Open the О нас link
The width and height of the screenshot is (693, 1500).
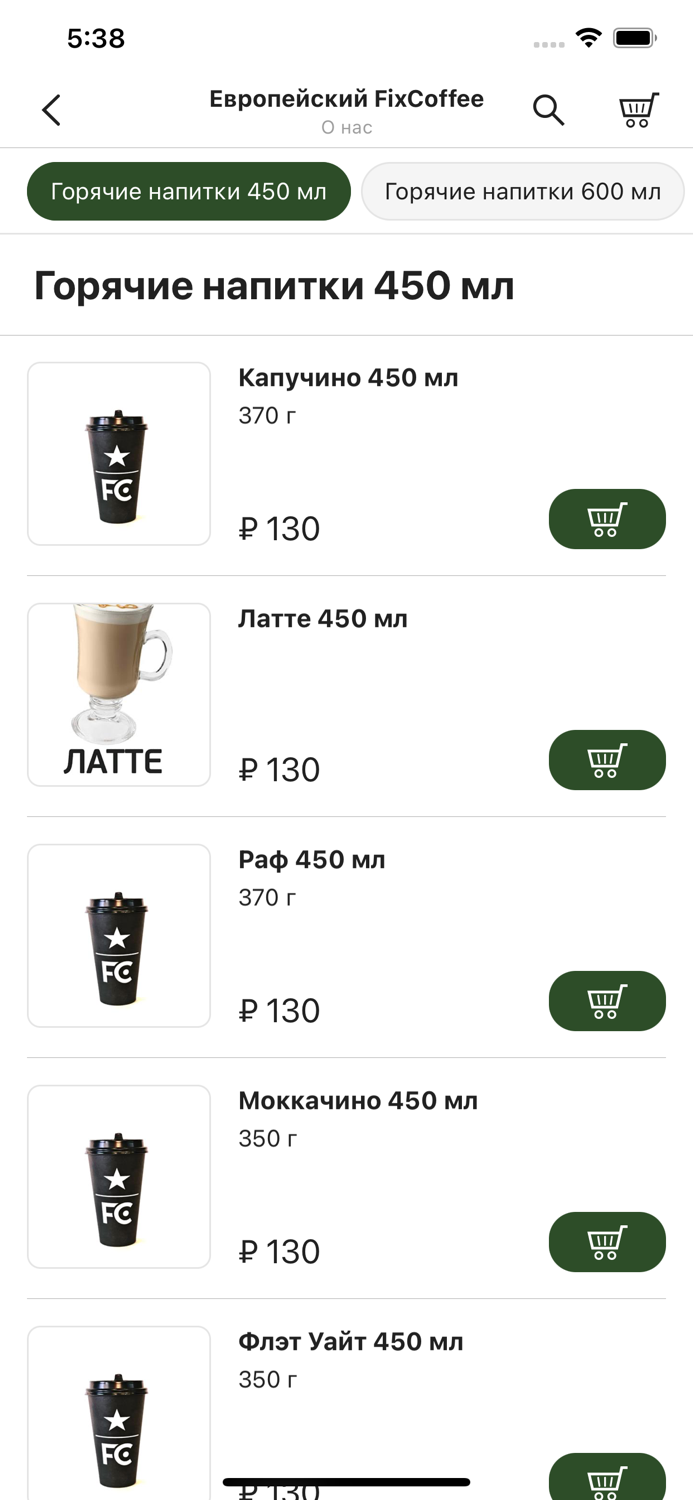[x=346, y=127]
